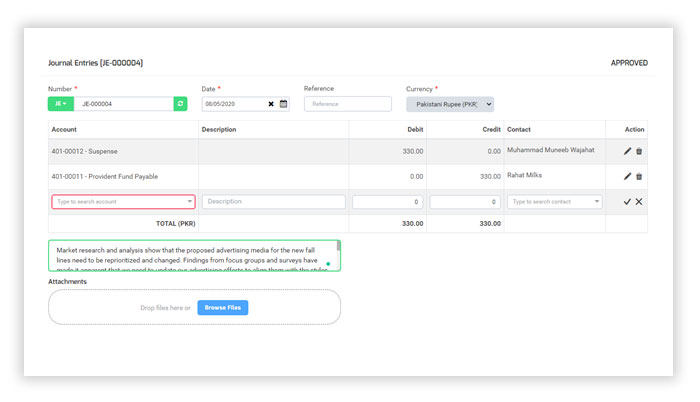Cancel new entry with X icon
The image size is (700, 402).
[x=639, y=201]
